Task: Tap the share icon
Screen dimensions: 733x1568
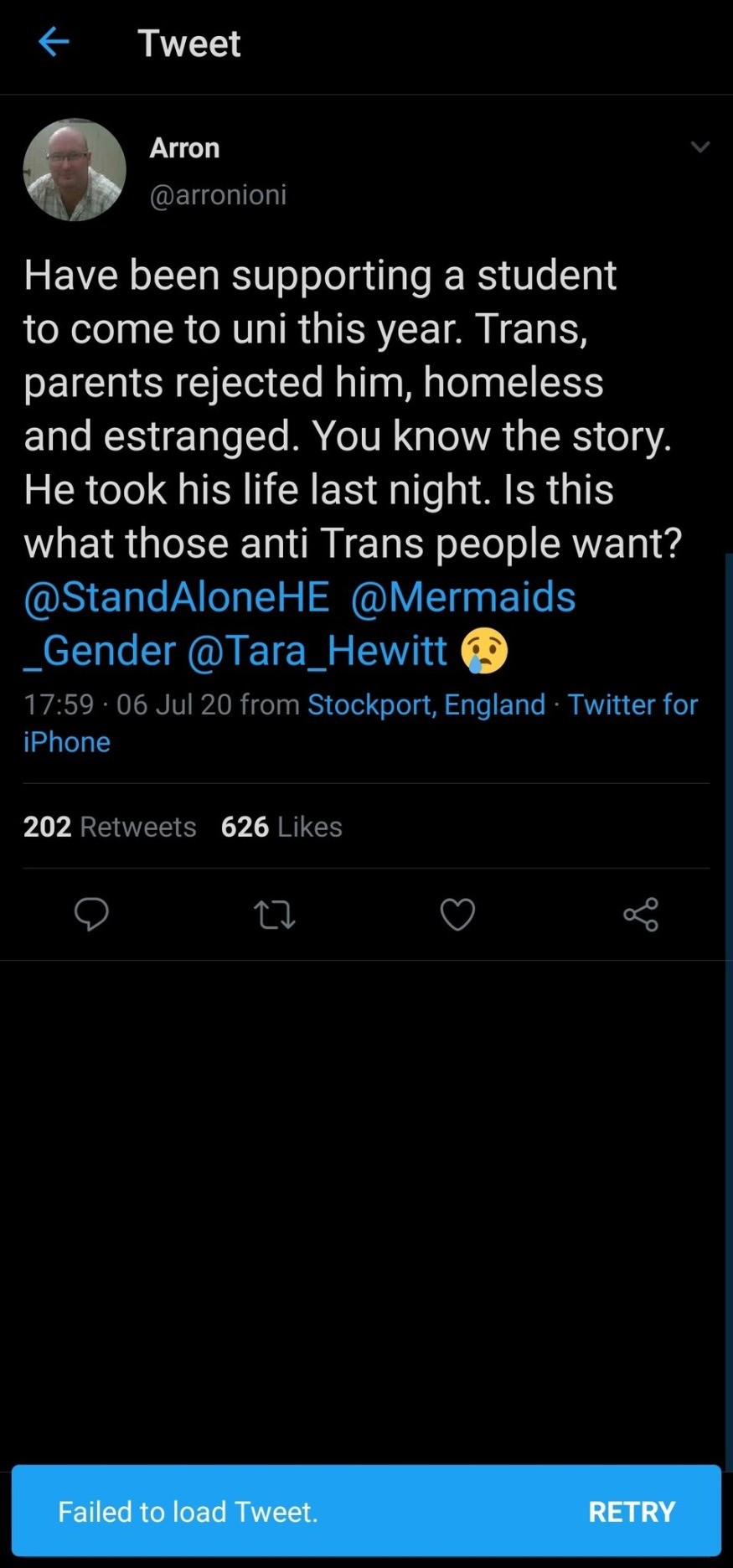Action: [x=641, y=914]
